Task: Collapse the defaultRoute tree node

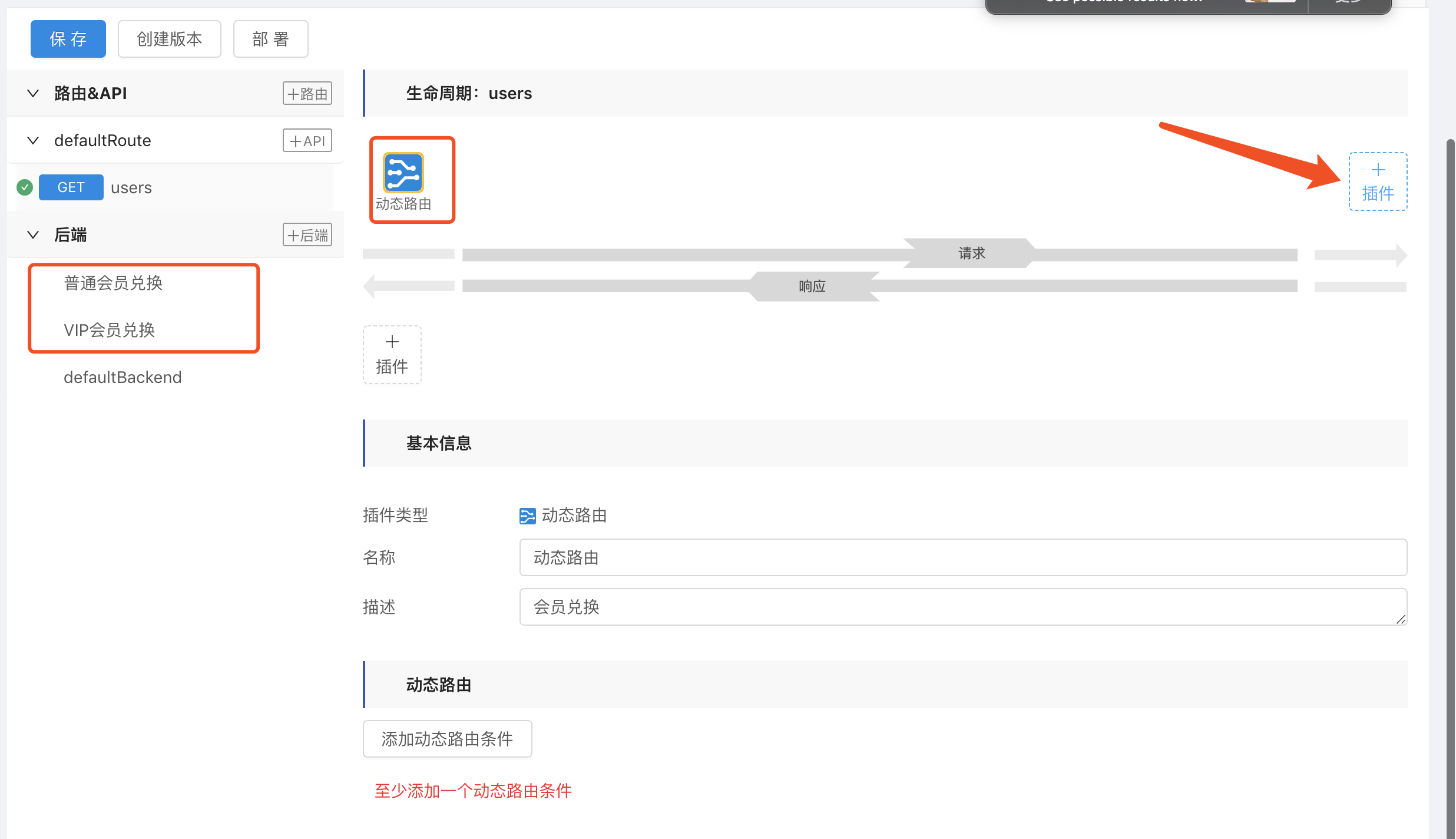Action: click(x=33, y=141)
